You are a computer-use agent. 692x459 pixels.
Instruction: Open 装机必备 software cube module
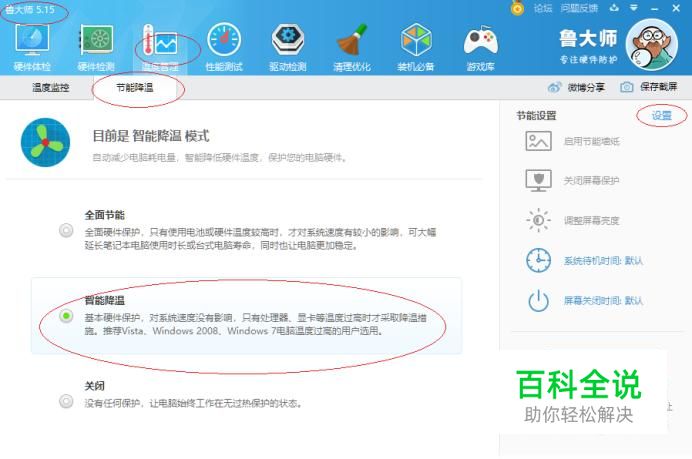tap(416, 48)
